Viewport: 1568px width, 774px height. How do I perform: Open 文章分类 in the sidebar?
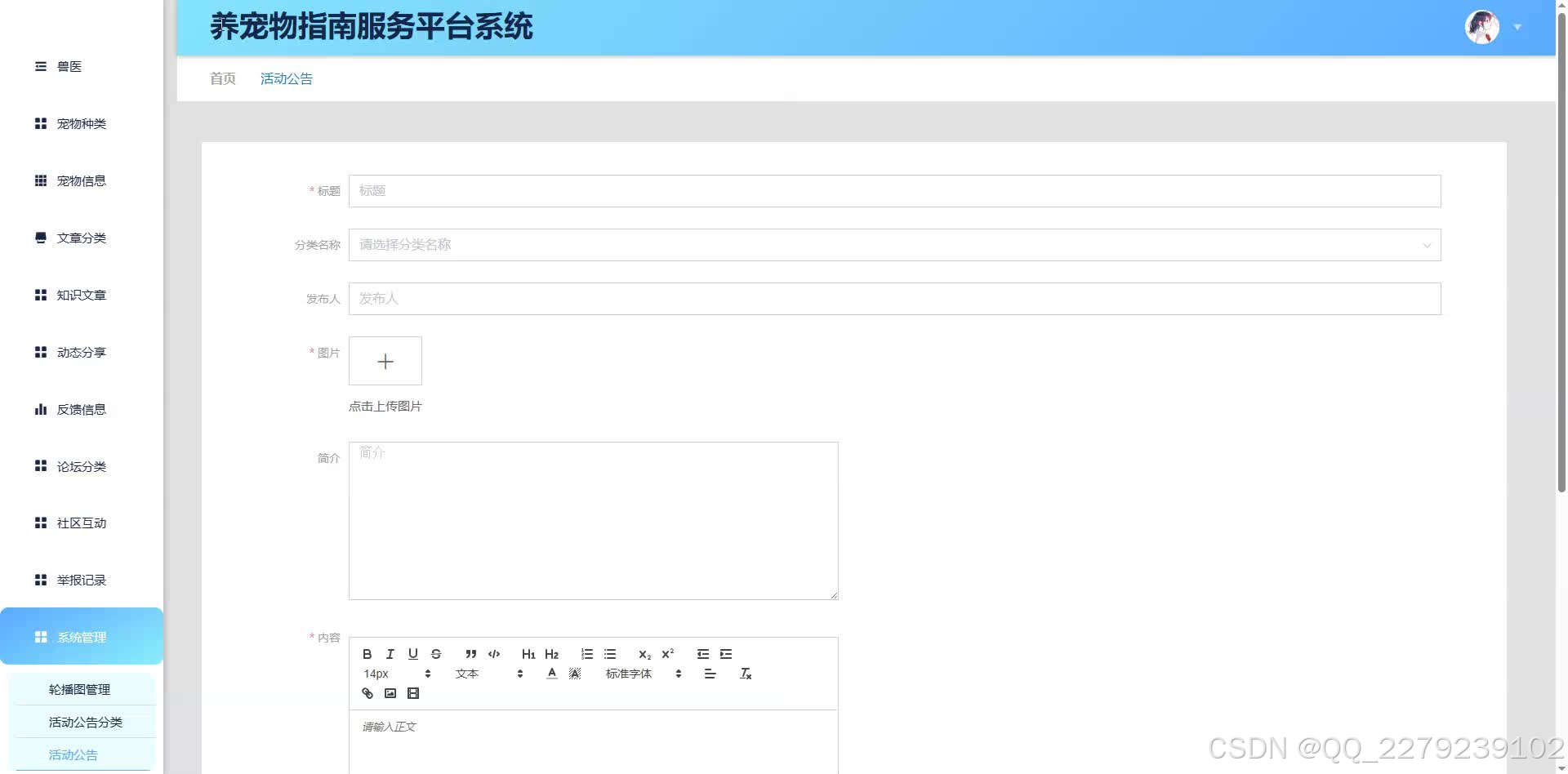click(82, 238)
